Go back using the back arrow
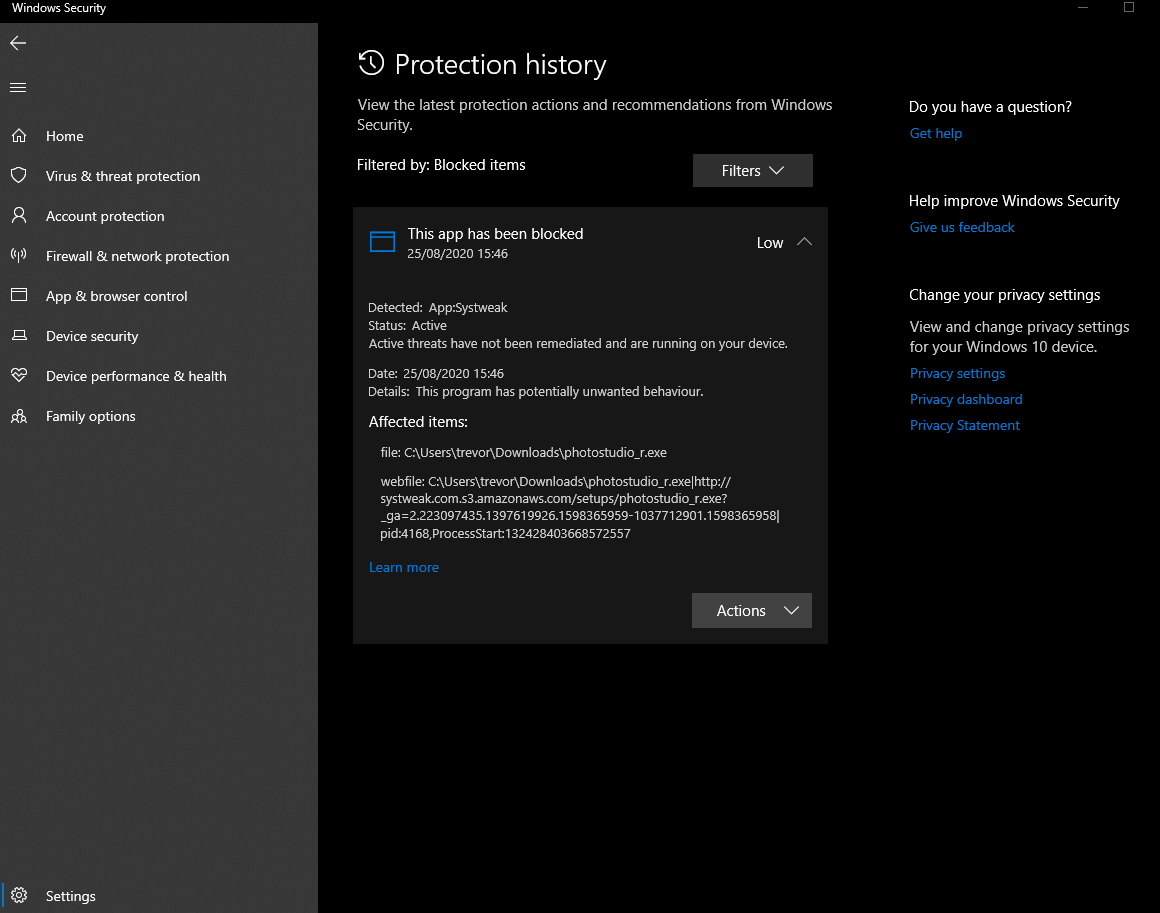 [18, 43]
